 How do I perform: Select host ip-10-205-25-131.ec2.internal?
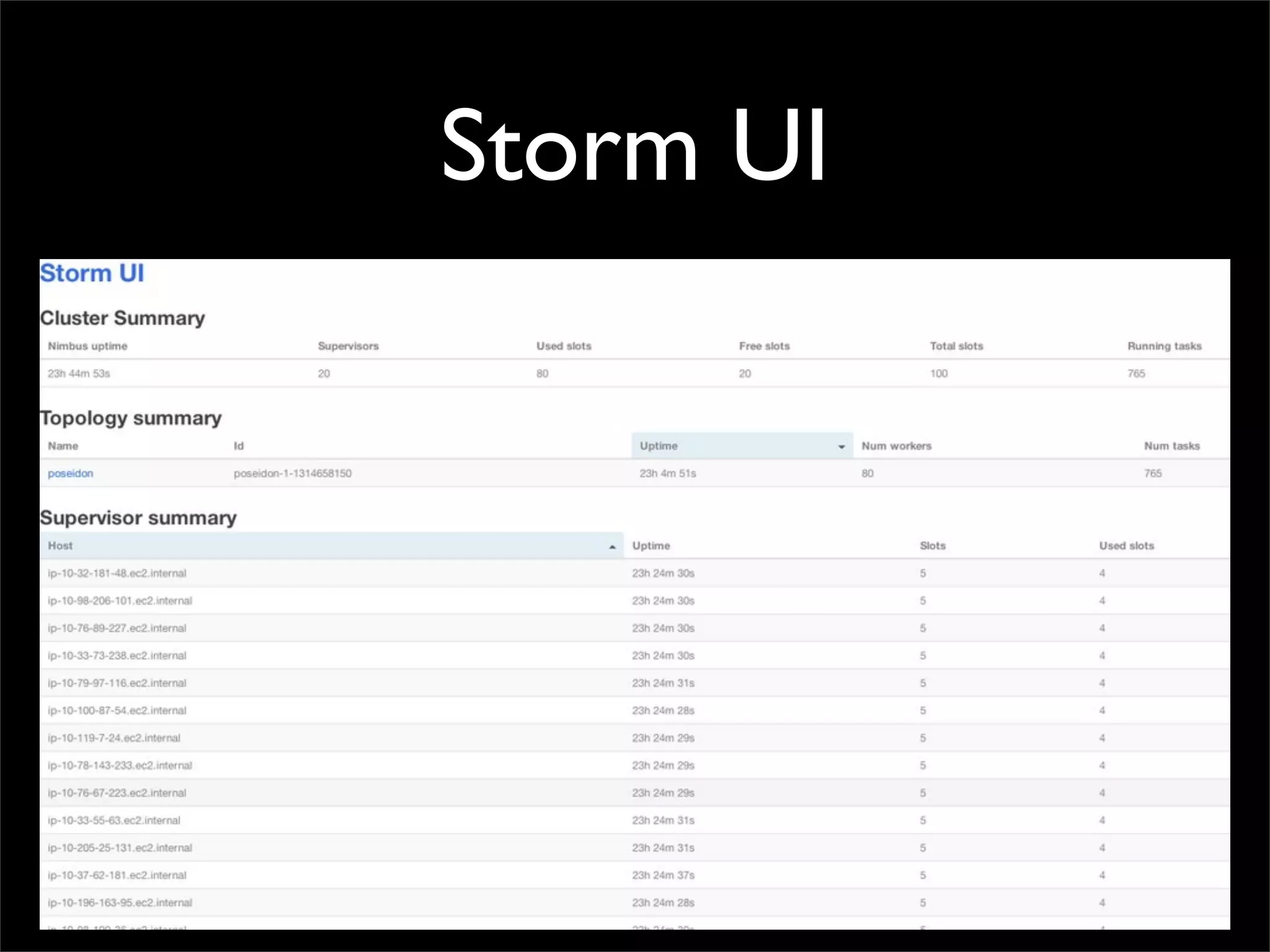(x=120, y=848)
